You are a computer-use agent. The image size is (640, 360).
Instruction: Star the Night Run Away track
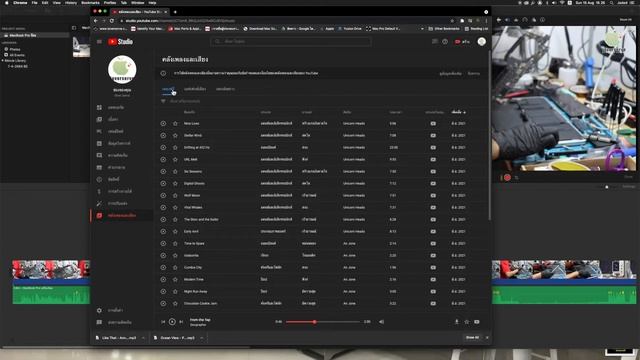point(175,291)
